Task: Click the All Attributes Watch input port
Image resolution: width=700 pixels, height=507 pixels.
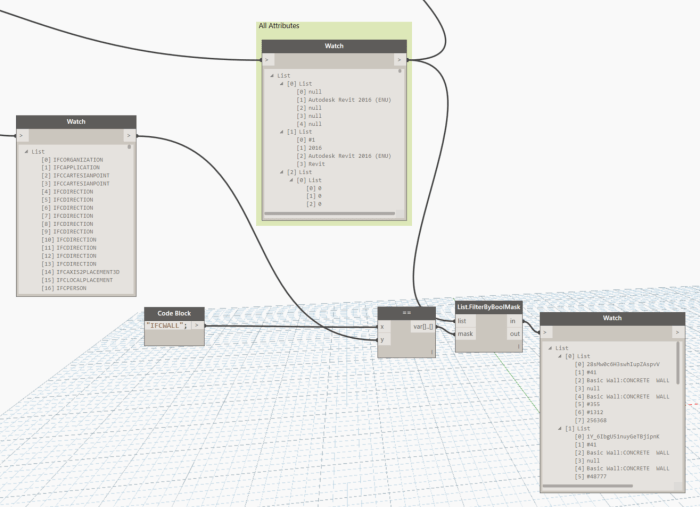Action: point(268,59)
